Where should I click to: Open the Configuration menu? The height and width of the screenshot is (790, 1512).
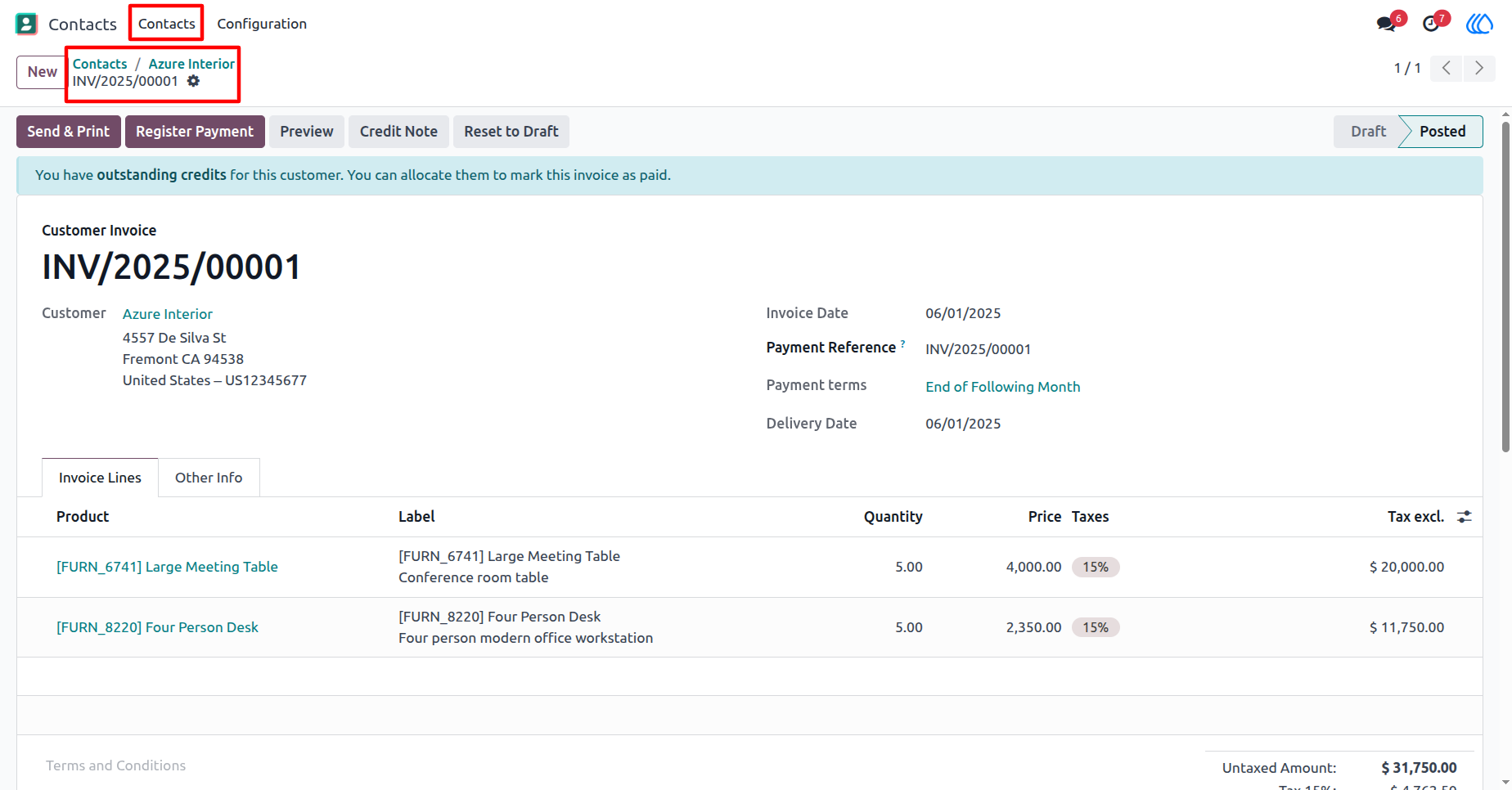pos(262,24)
